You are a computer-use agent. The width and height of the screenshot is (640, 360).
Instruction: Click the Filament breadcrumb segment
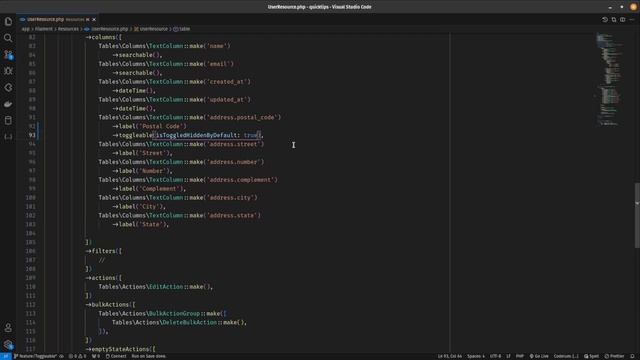coord(44,29)
